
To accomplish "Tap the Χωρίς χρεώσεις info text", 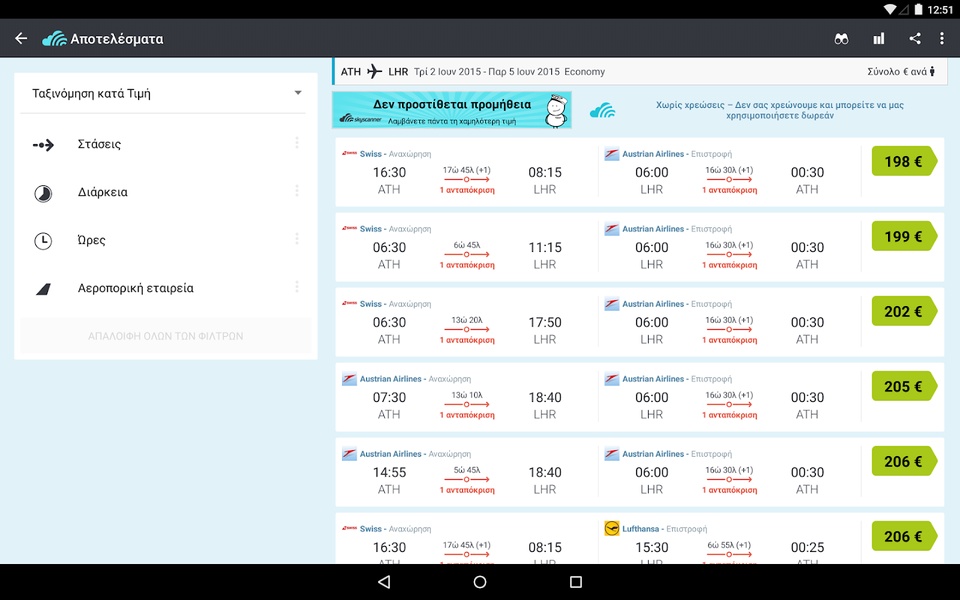I will click(779, 110).
